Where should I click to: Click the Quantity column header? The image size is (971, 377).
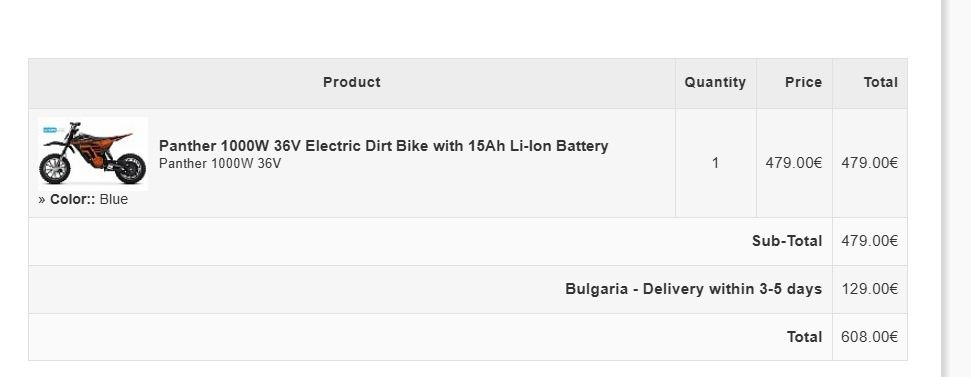pos(715,82)
